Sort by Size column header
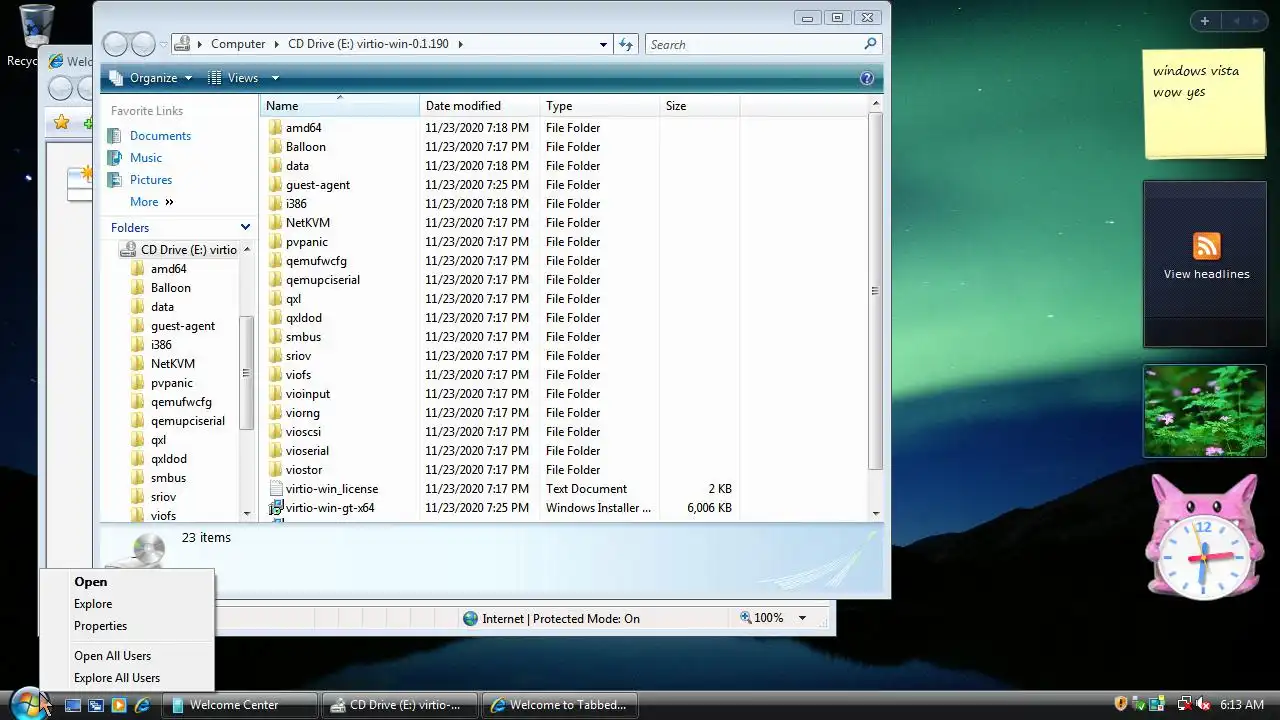The image size is (1280, 720). 700,106
